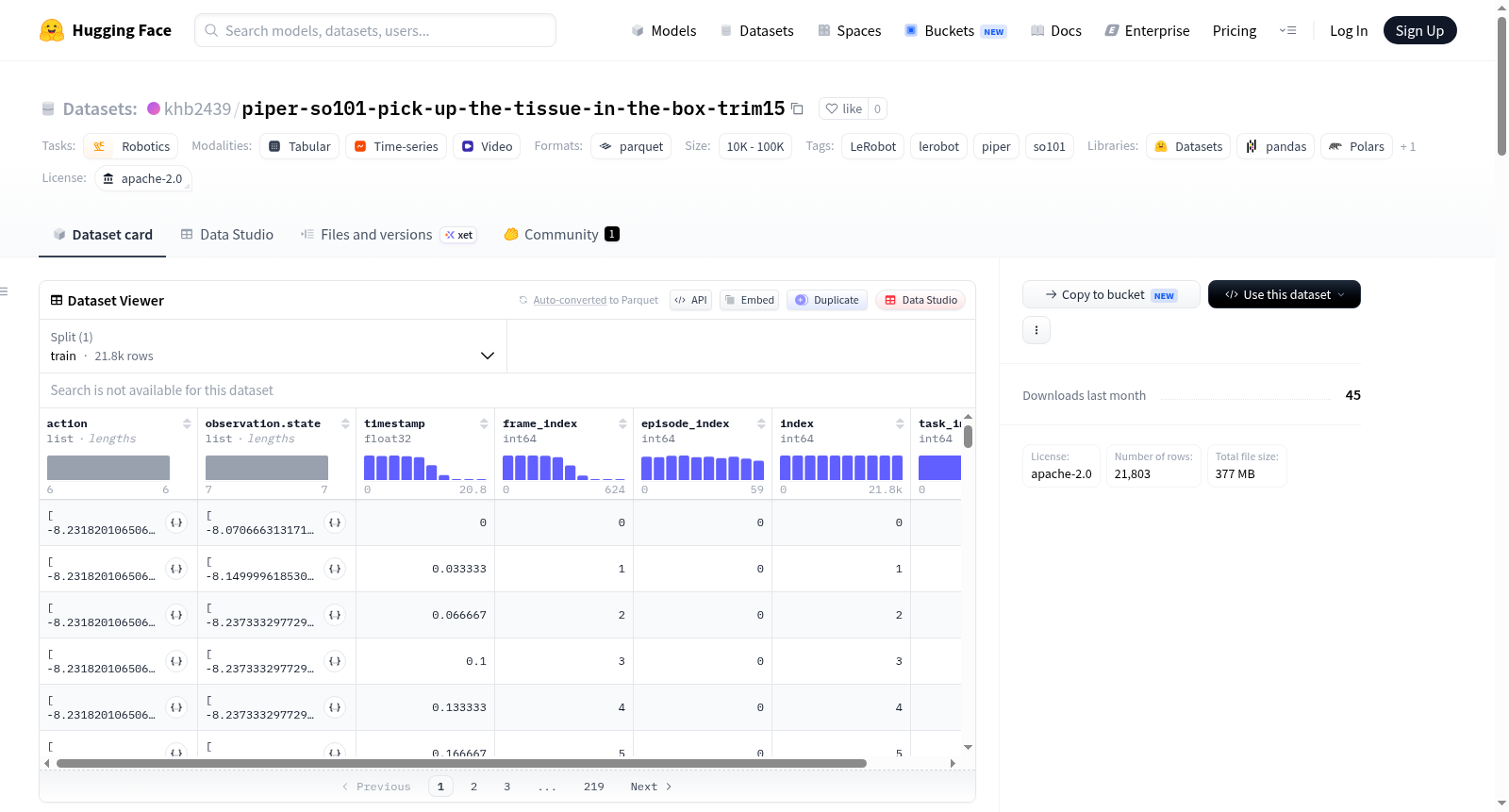Copy the dataset name with the copy icon
This screenshot has width=1509, height=812.
[x=797, y=108]
